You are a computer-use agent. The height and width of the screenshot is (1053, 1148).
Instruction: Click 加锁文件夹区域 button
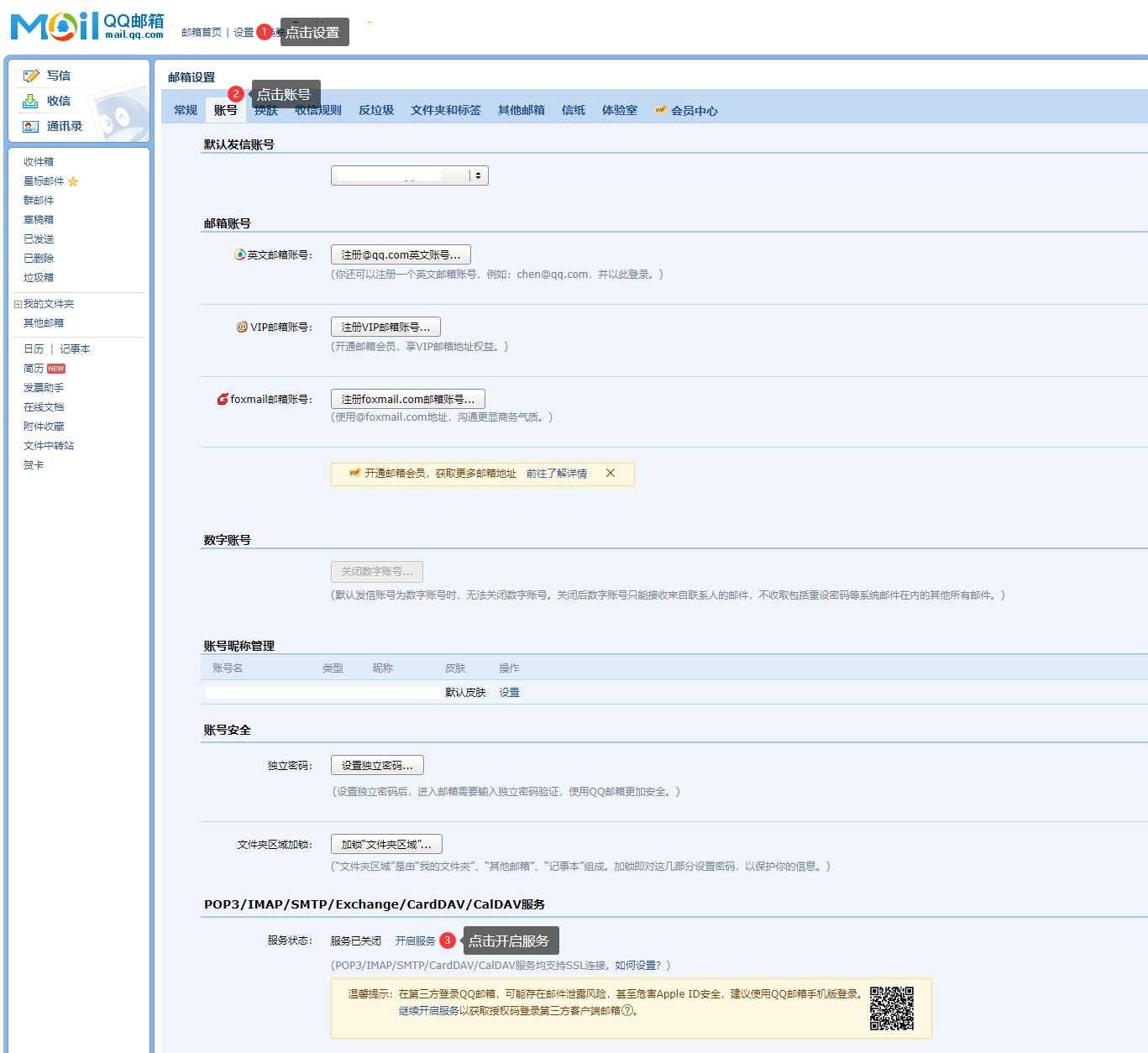tap(386, 844)
